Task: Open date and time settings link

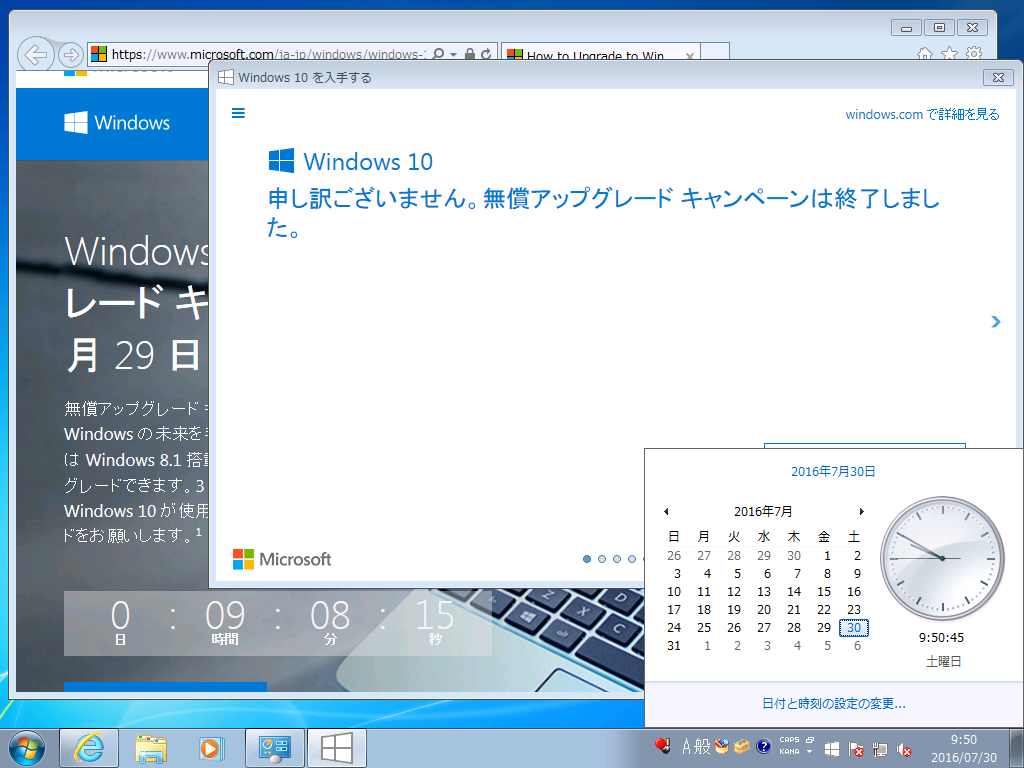Action: 833,704
